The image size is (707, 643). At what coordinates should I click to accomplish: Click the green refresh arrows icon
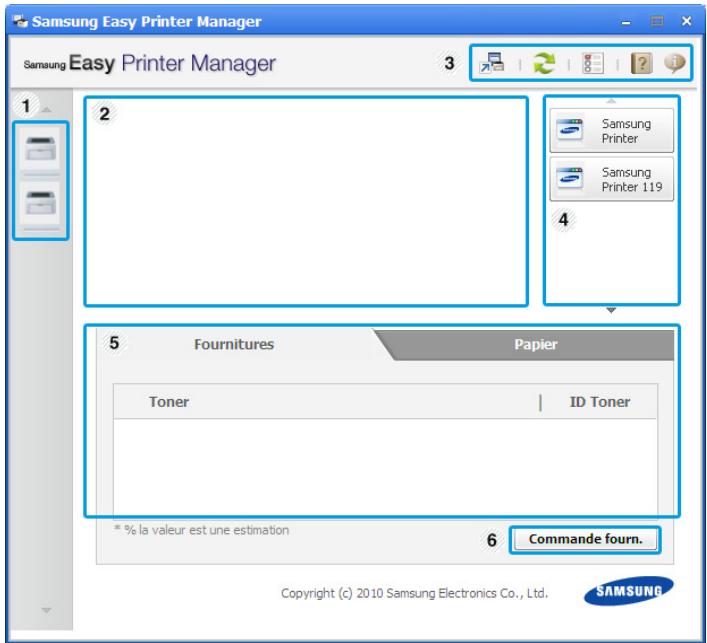tap(544, 63)
